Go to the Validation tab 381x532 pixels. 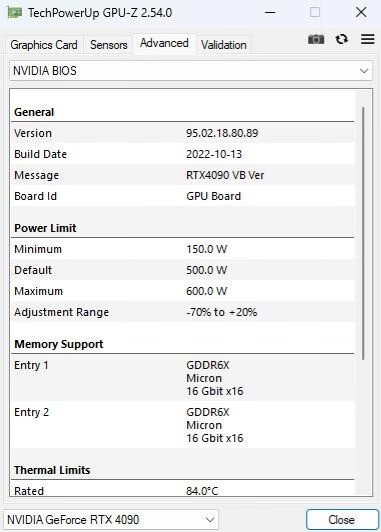pyautogui.click(x=224, y=45)
